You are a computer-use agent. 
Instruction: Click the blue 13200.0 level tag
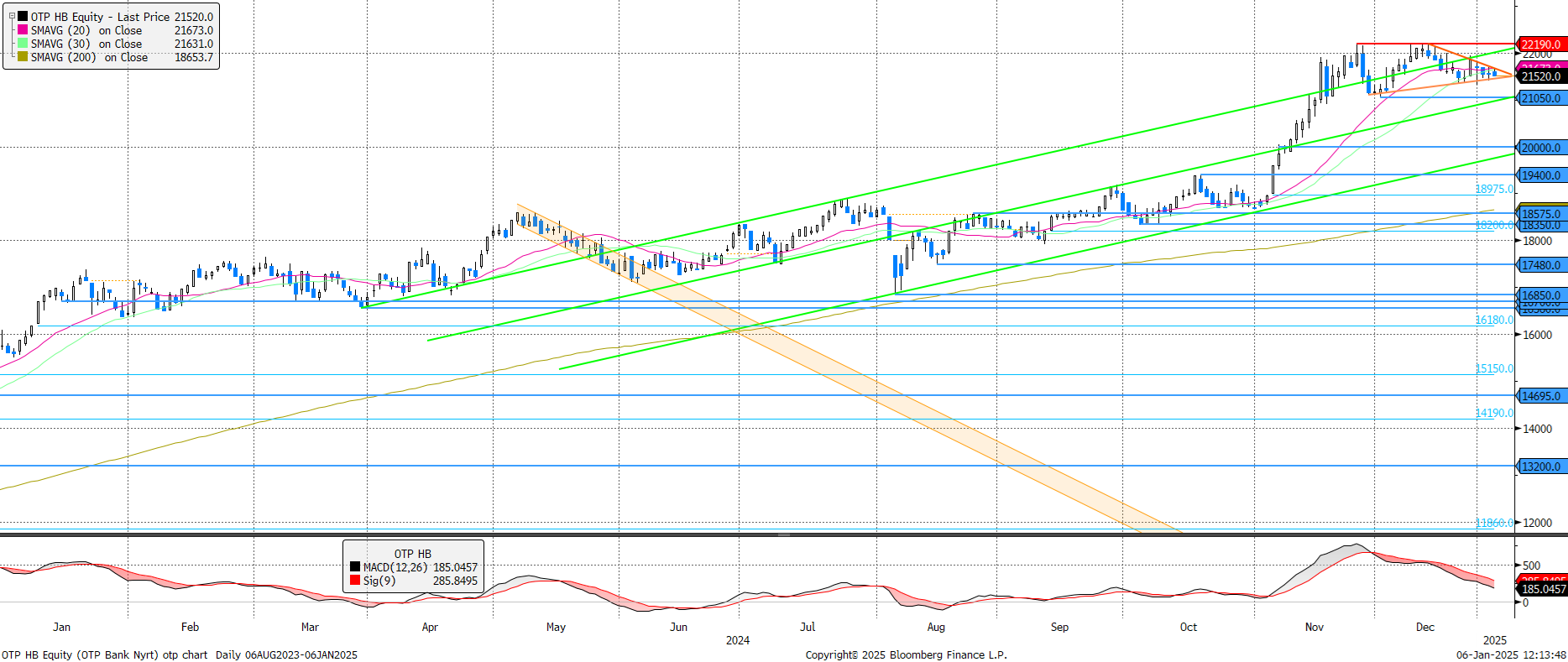1541,467
